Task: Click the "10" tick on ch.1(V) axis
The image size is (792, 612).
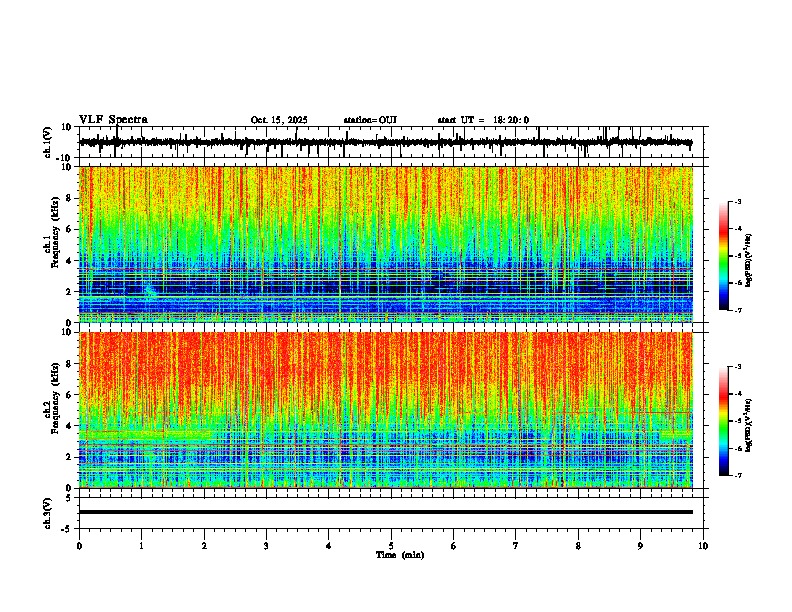Action: (x=67, y=127)
